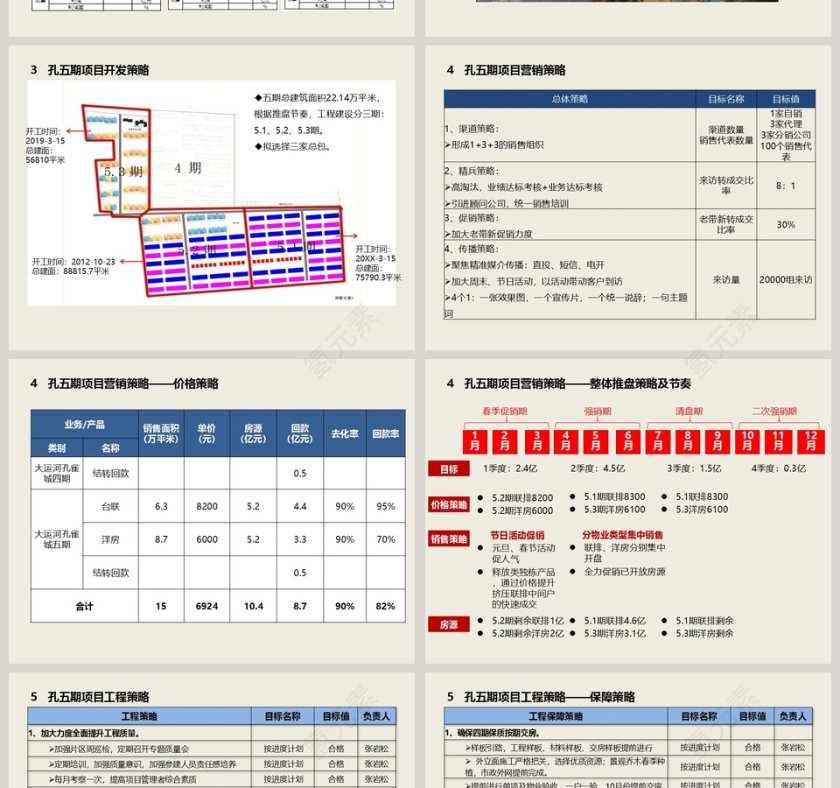Select the red 9月 month box
Screen dimensions: 840x788
point(719,441)
